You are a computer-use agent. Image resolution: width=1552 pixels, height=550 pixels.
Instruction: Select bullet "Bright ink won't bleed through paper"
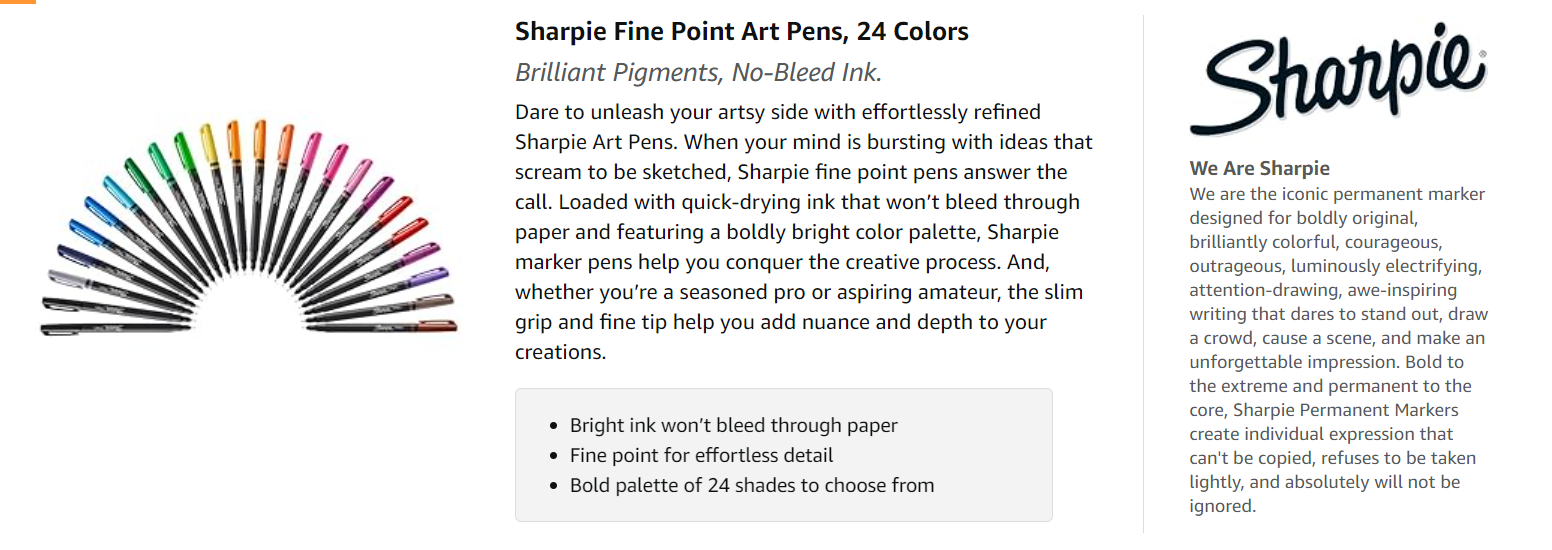[x=733, y=425]
